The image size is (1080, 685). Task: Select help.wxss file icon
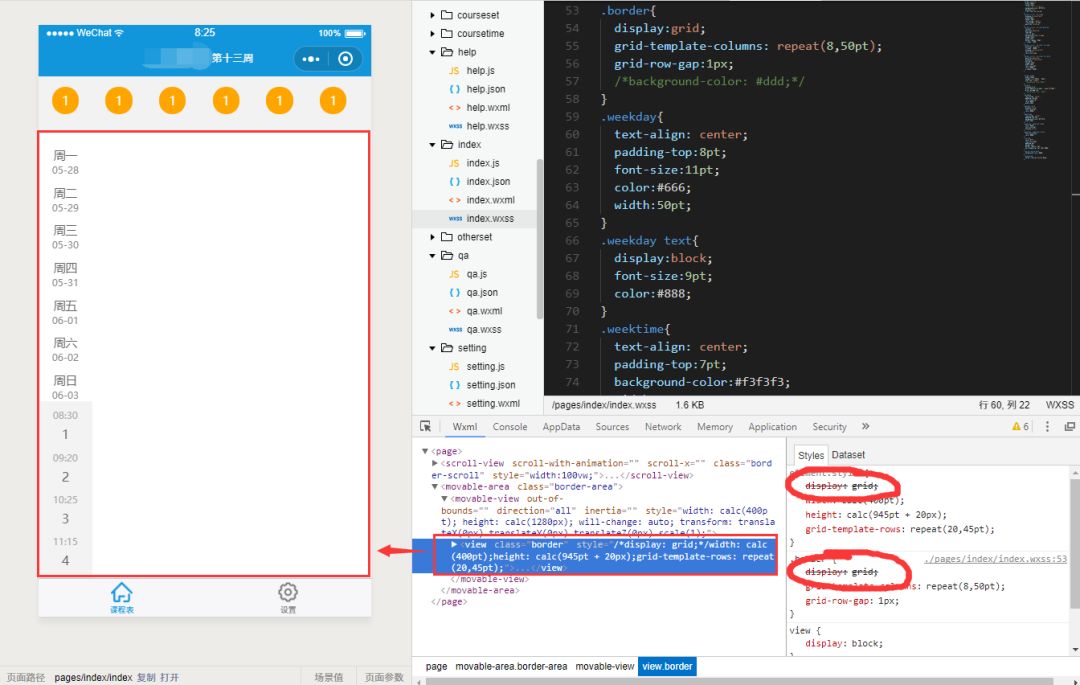click(x=455, y=127)
